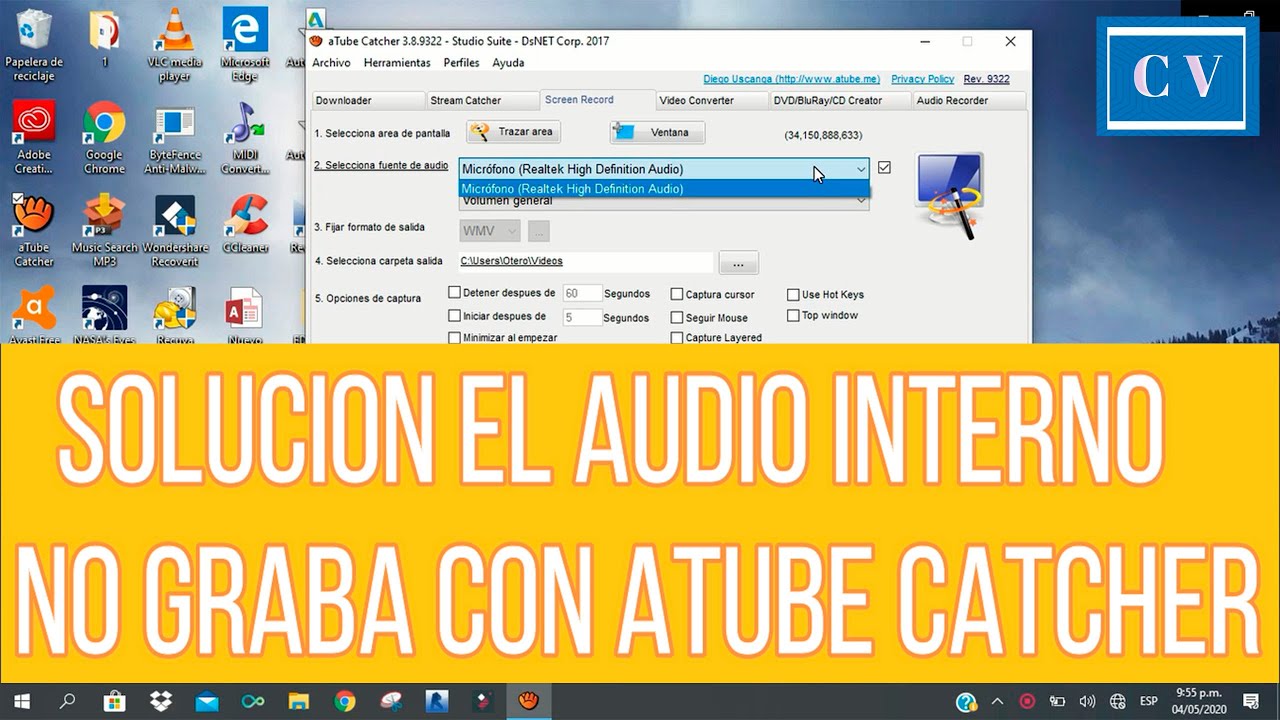Open the Privacy Policy link
The height and width of the screenshot is (720, 1280).
pos(922,79)
